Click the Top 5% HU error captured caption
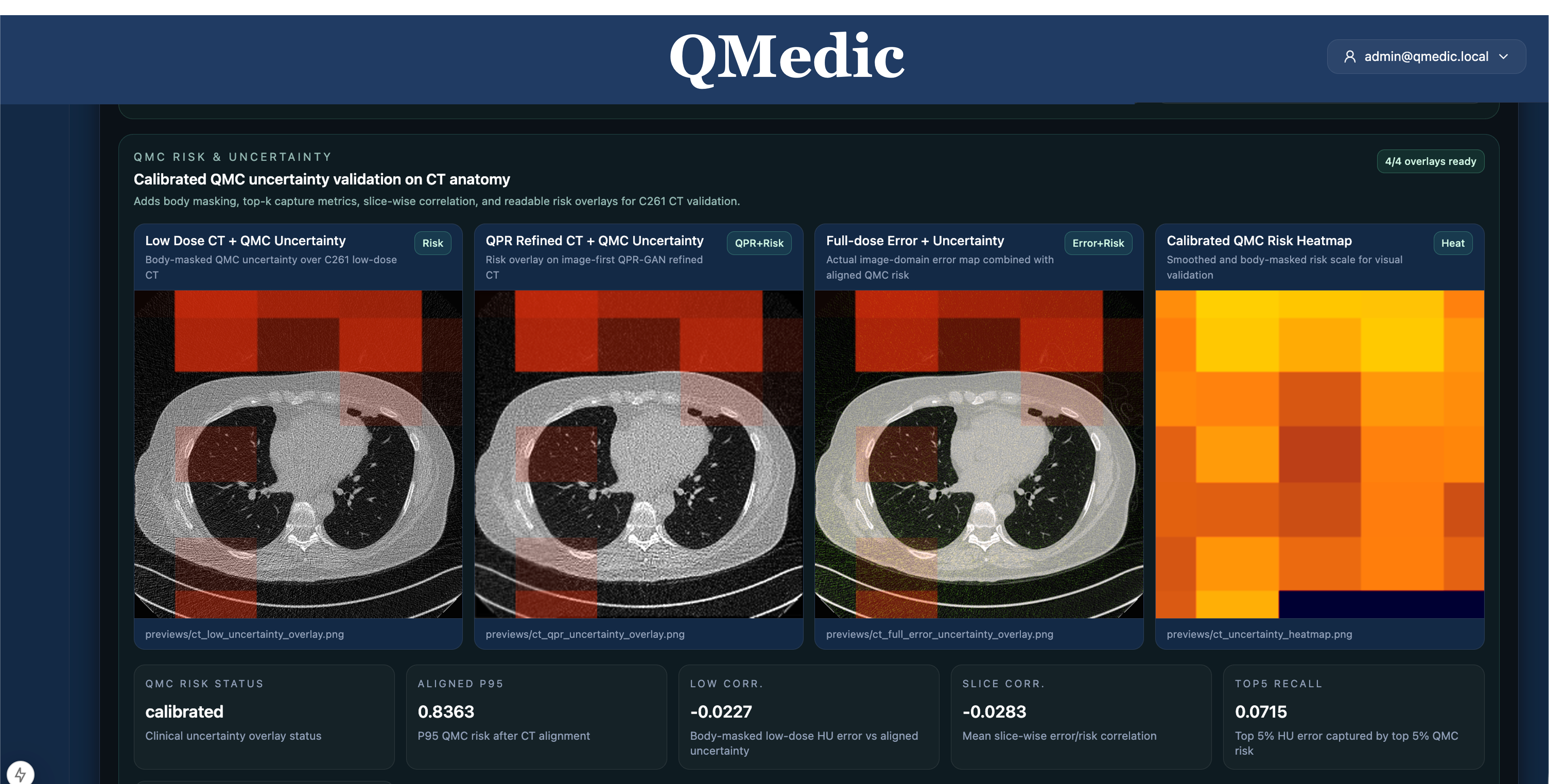Screen dimensions: 1550x784 (x=1346, y=743)
